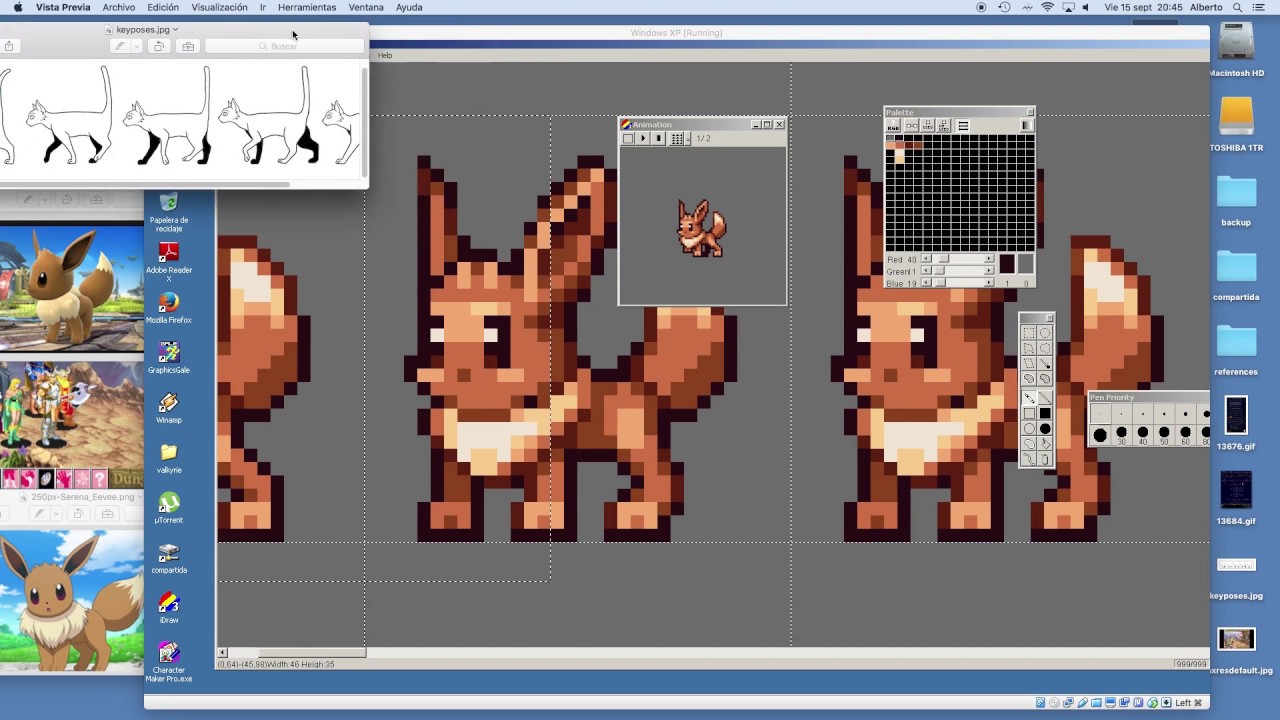The height and width of the screenshot is (720, 1280).
Task: Open Winamp desktop shortcut
Action: pos(169,407)
